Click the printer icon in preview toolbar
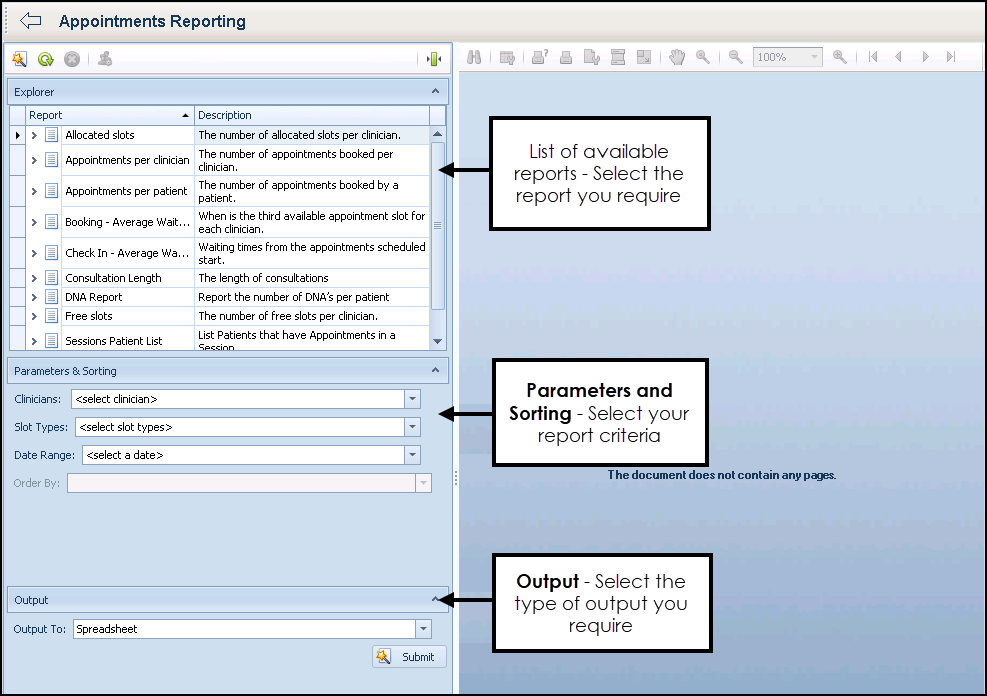The image size is (987, 696). (566, 58)
